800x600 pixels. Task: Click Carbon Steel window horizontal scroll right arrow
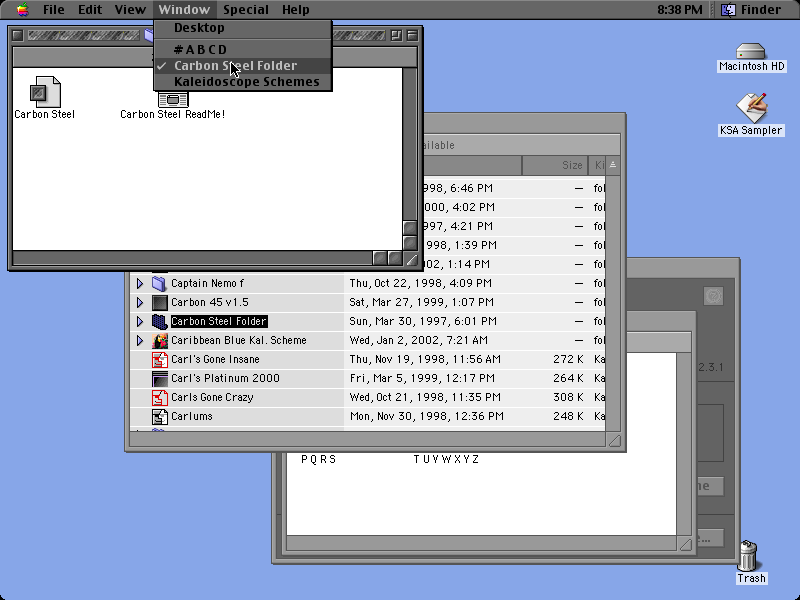tap(395, 258)
